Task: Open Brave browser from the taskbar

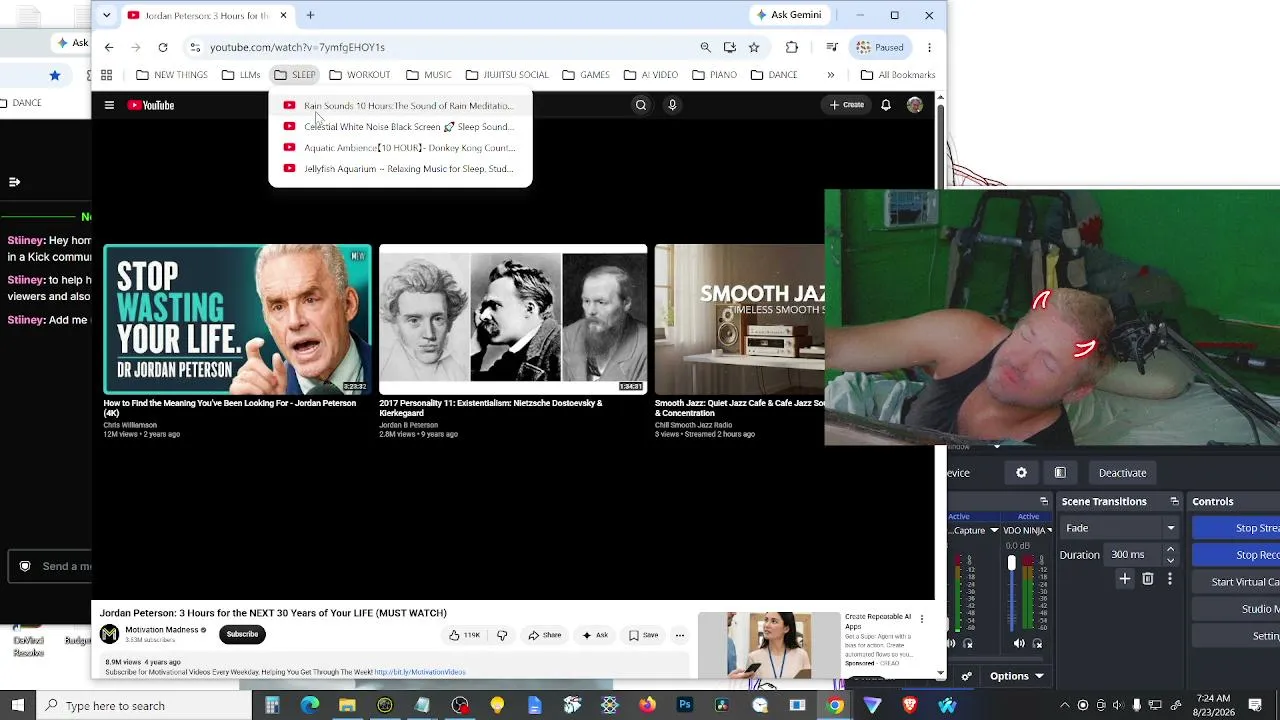Action: point(910,706)
